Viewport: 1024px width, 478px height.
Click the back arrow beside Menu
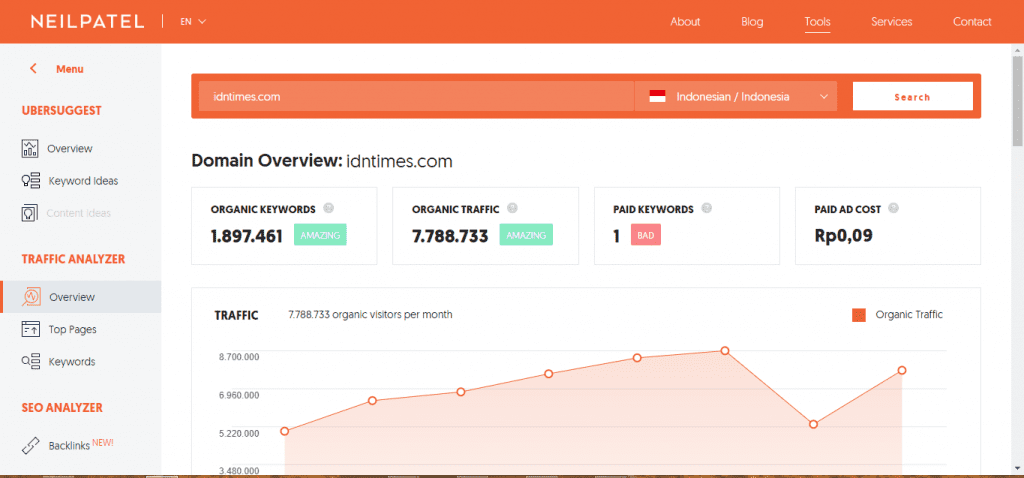tap(33, 69)
